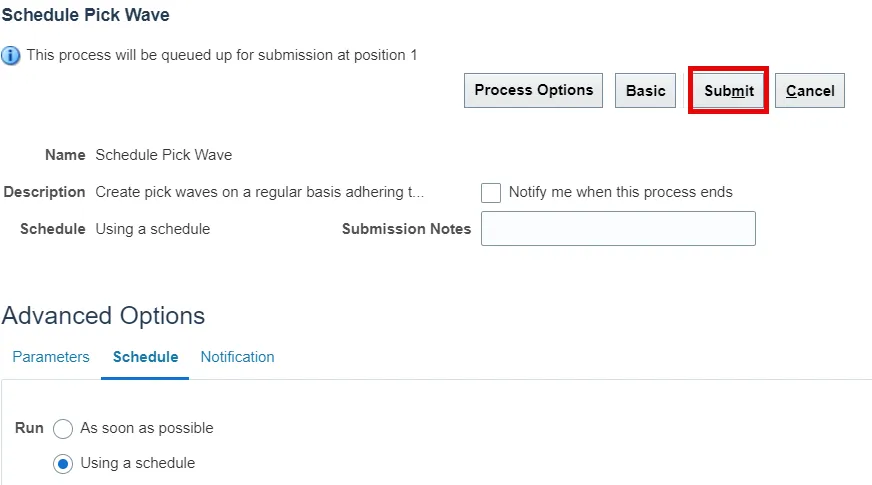This screenshot has height=485, width=872.
Task: Cancel the process submission
Action: click(810, 91)
